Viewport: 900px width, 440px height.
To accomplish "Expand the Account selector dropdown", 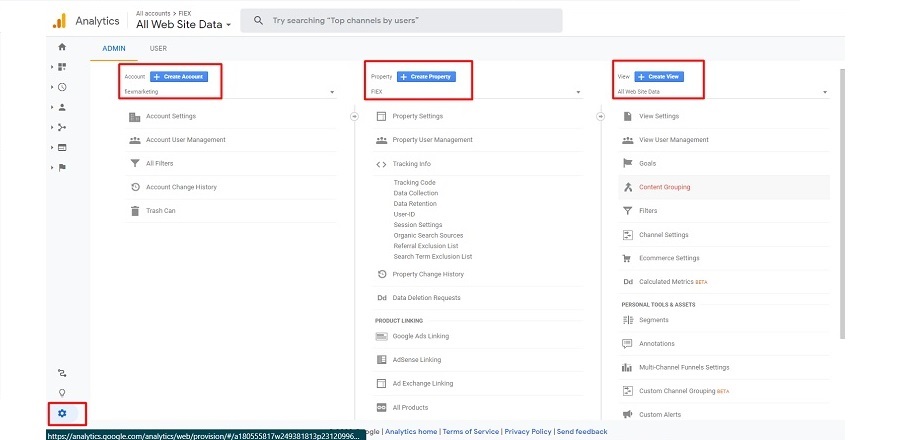I will 228,92.
